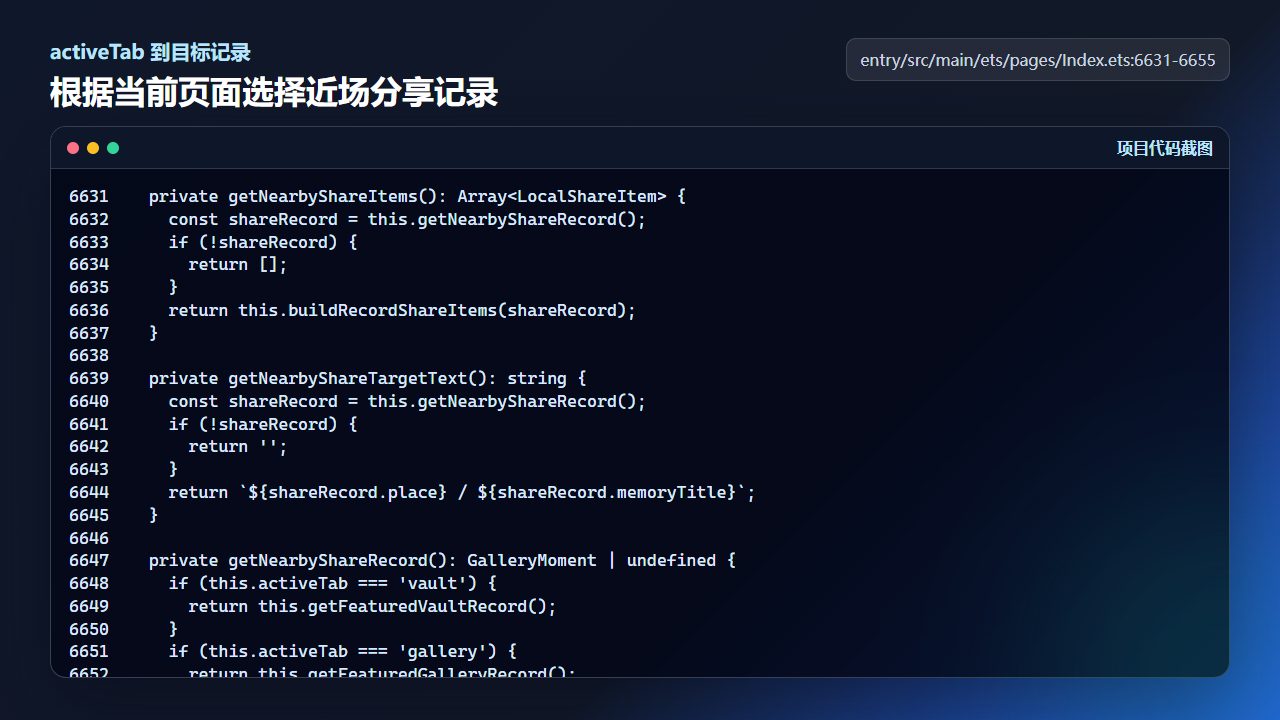The image size is (1280, 720).
Task: Click the activeTab === 'vault' condition
Action: (x=333, y=584)
